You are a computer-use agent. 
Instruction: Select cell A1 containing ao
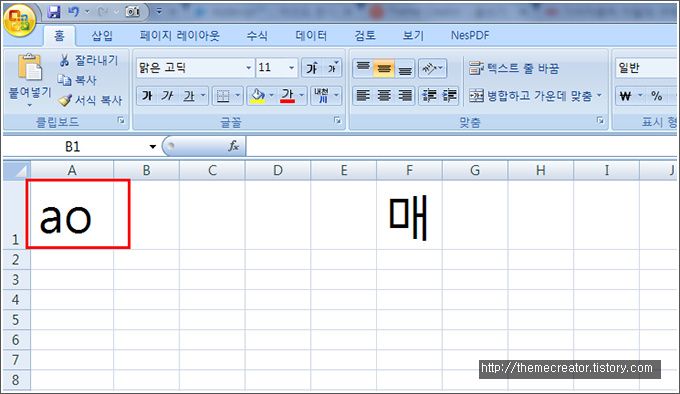[x=72, y=215]
